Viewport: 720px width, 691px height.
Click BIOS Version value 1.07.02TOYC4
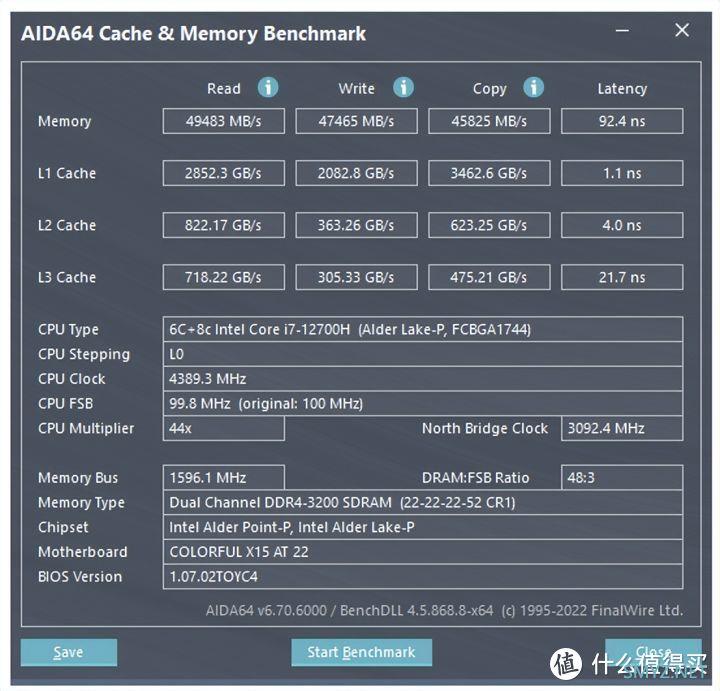click(x=423, y=577)
